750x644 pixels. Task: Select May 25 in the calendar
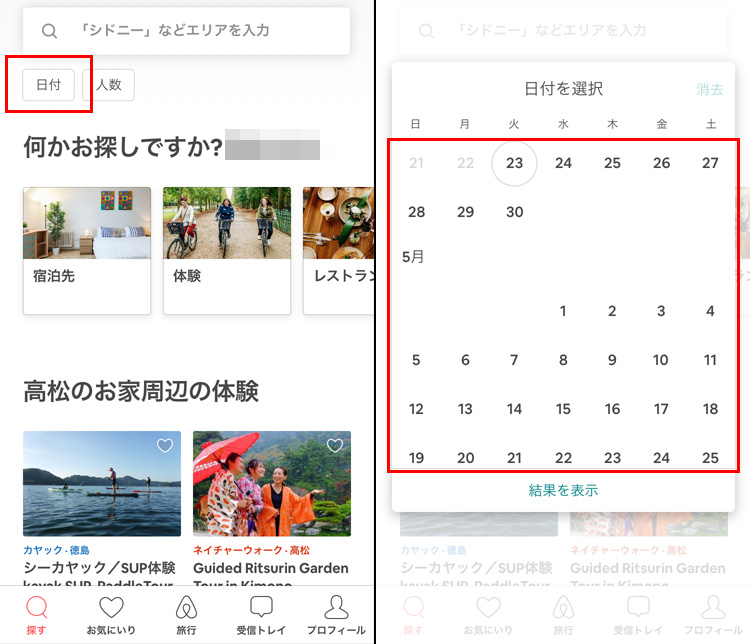pos(710,458)
